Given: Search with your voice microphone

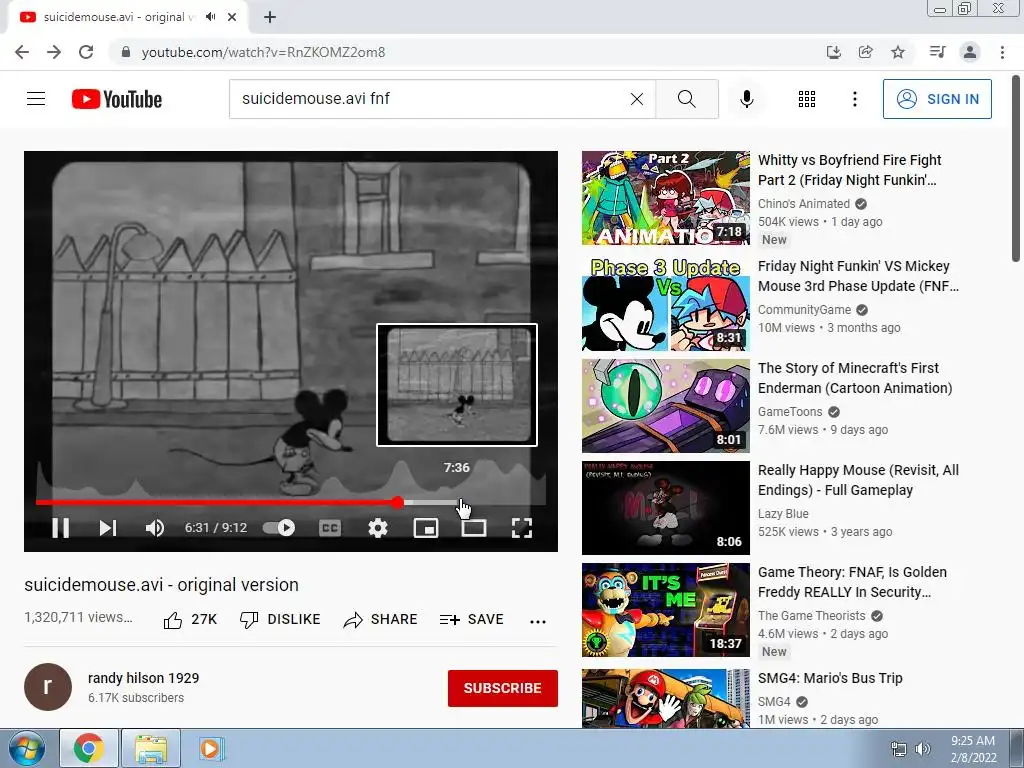Looking at the screenshot, I should (x=746, y=99).
